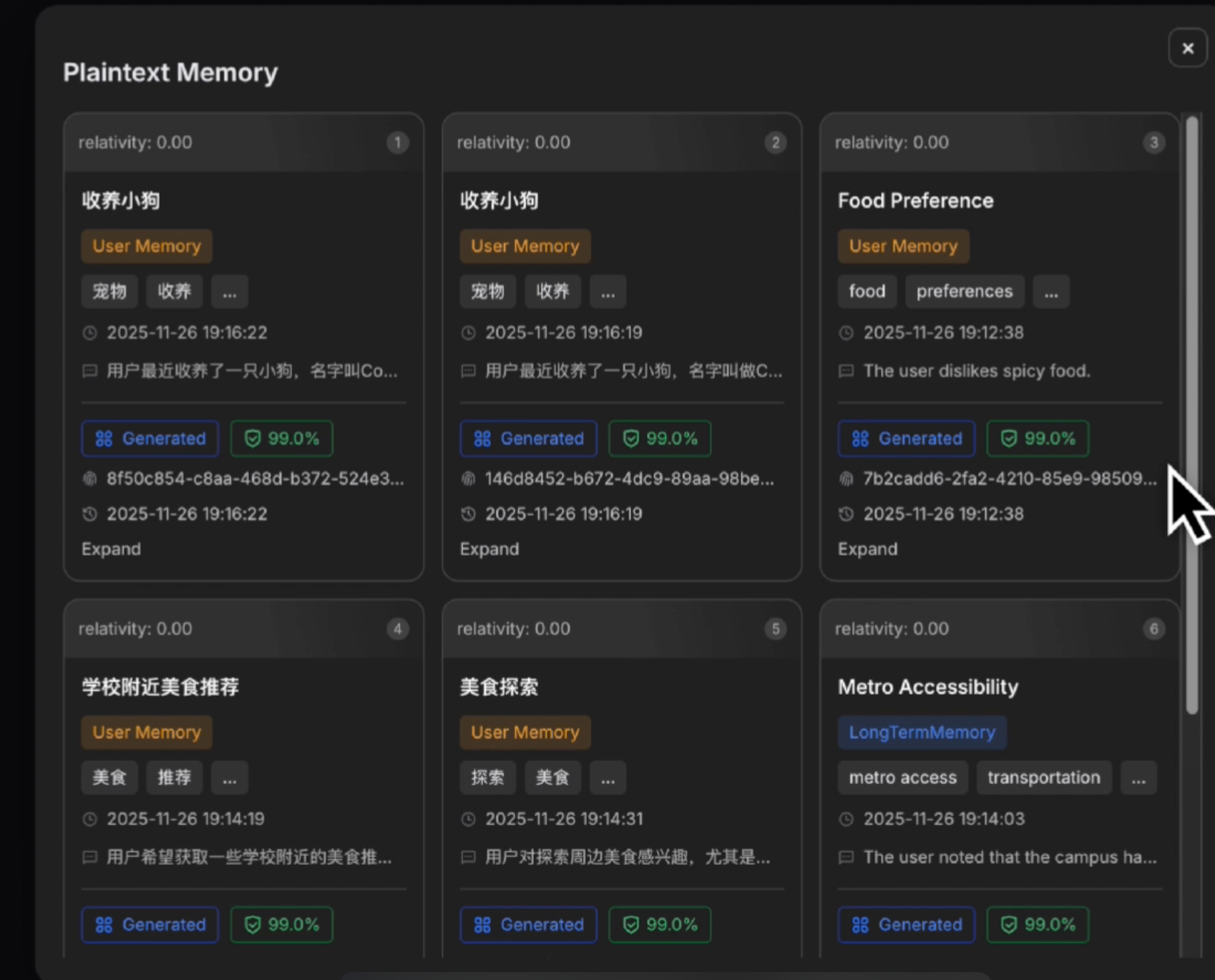Close the Plaintext Memory dialog
The height and width of the screenshot is (980, 1215).
pos(1188,48)
